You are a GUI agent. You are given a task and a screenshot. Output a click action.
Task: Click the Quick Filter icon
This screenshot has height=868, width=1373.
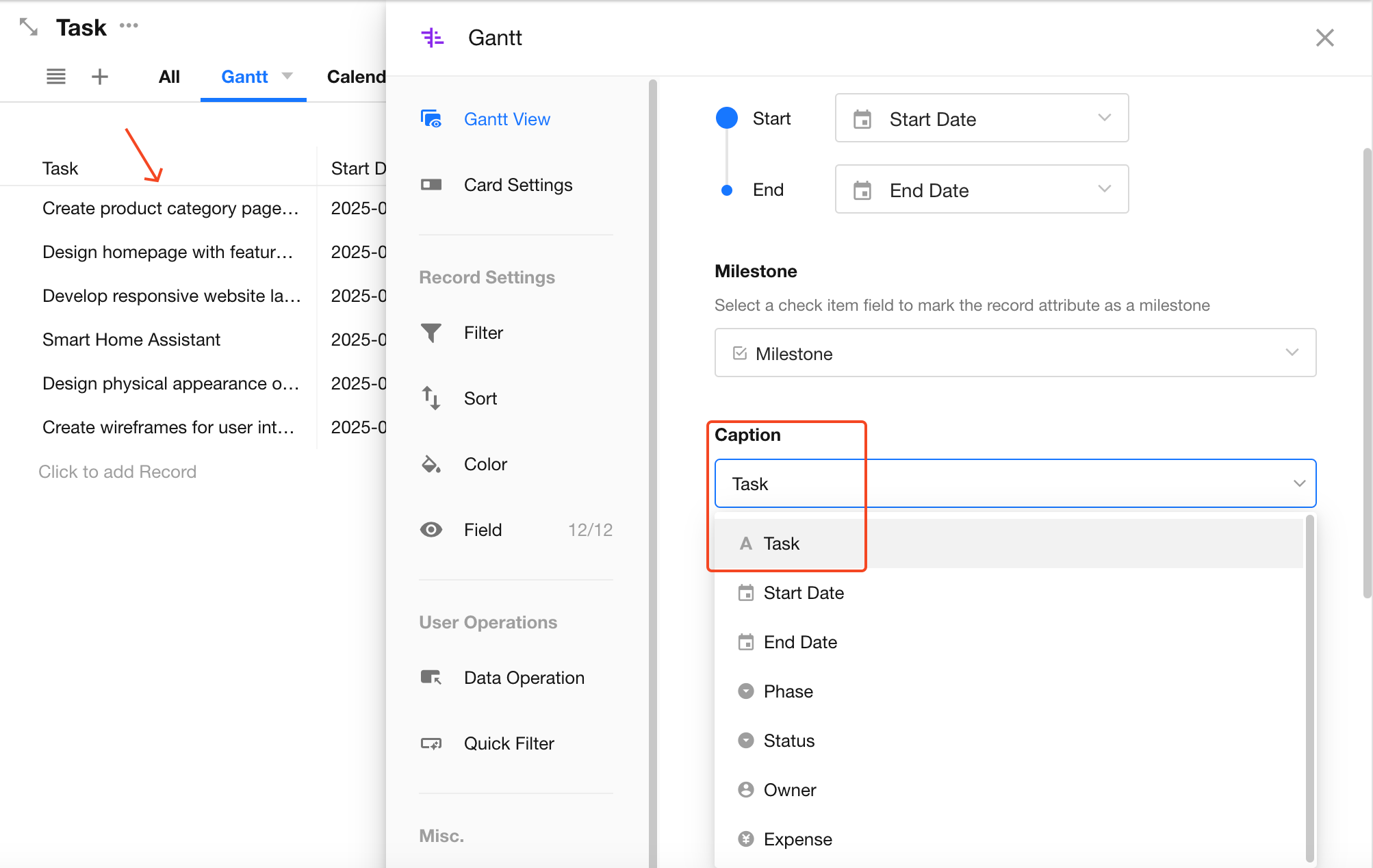coord(431,743)
